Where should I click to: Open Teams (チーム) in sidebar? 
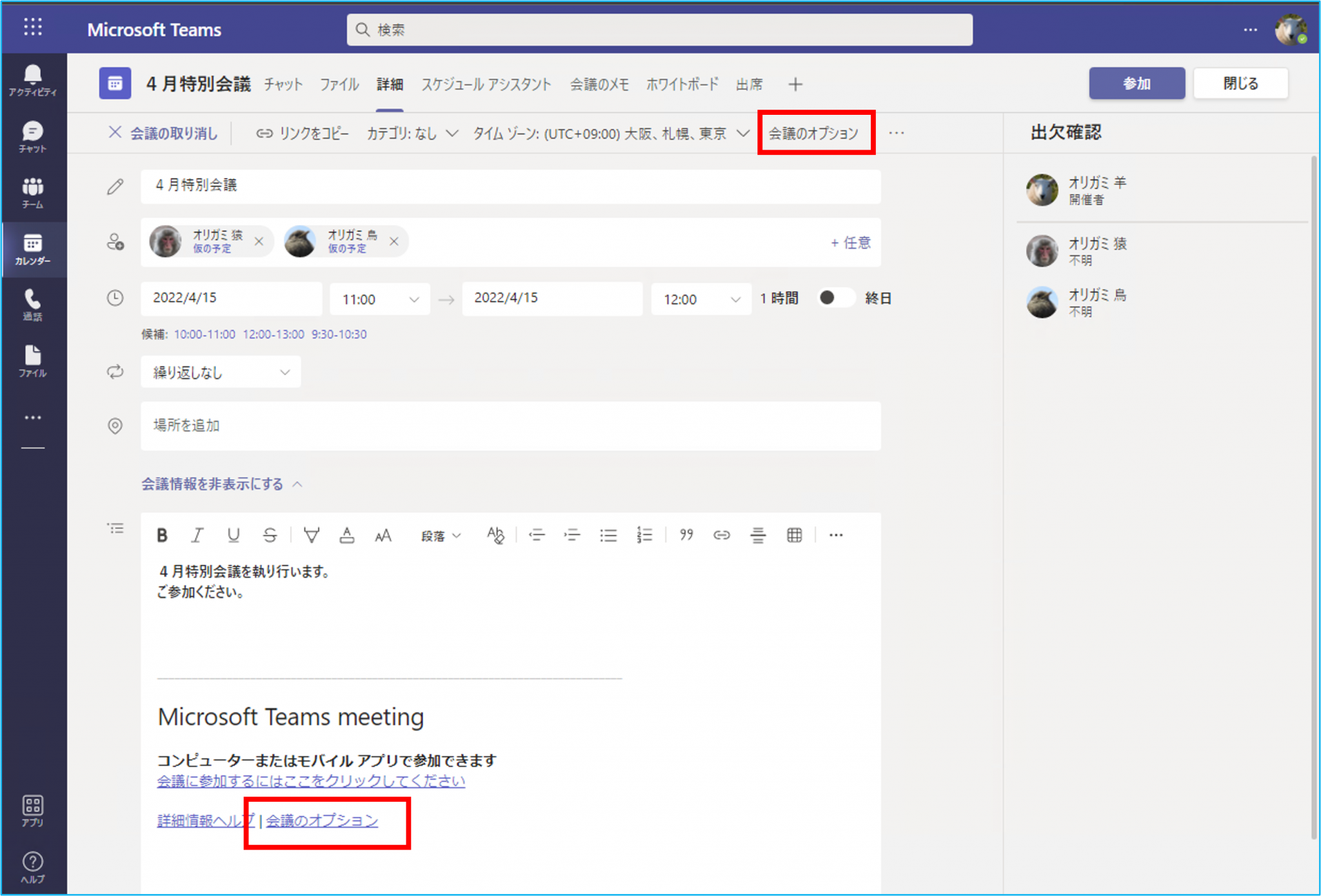click(33, 194)
